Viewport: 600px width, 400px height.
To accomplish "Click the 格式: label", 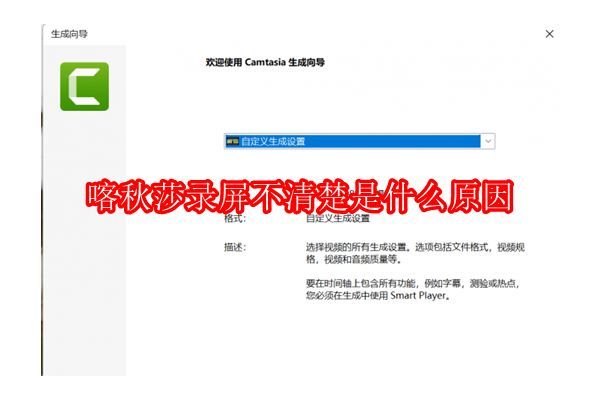I will 235,219.
